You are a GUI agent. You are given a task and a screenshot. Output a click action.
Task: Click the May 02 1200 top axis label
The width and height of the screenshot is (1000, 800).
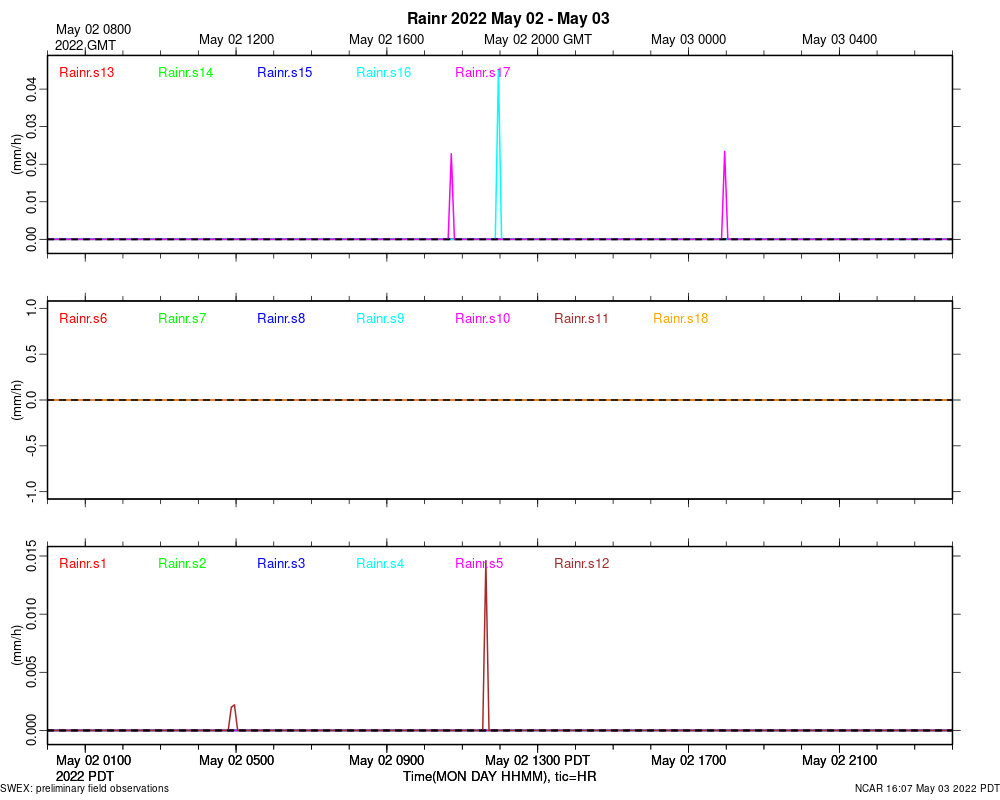[237, 40]
